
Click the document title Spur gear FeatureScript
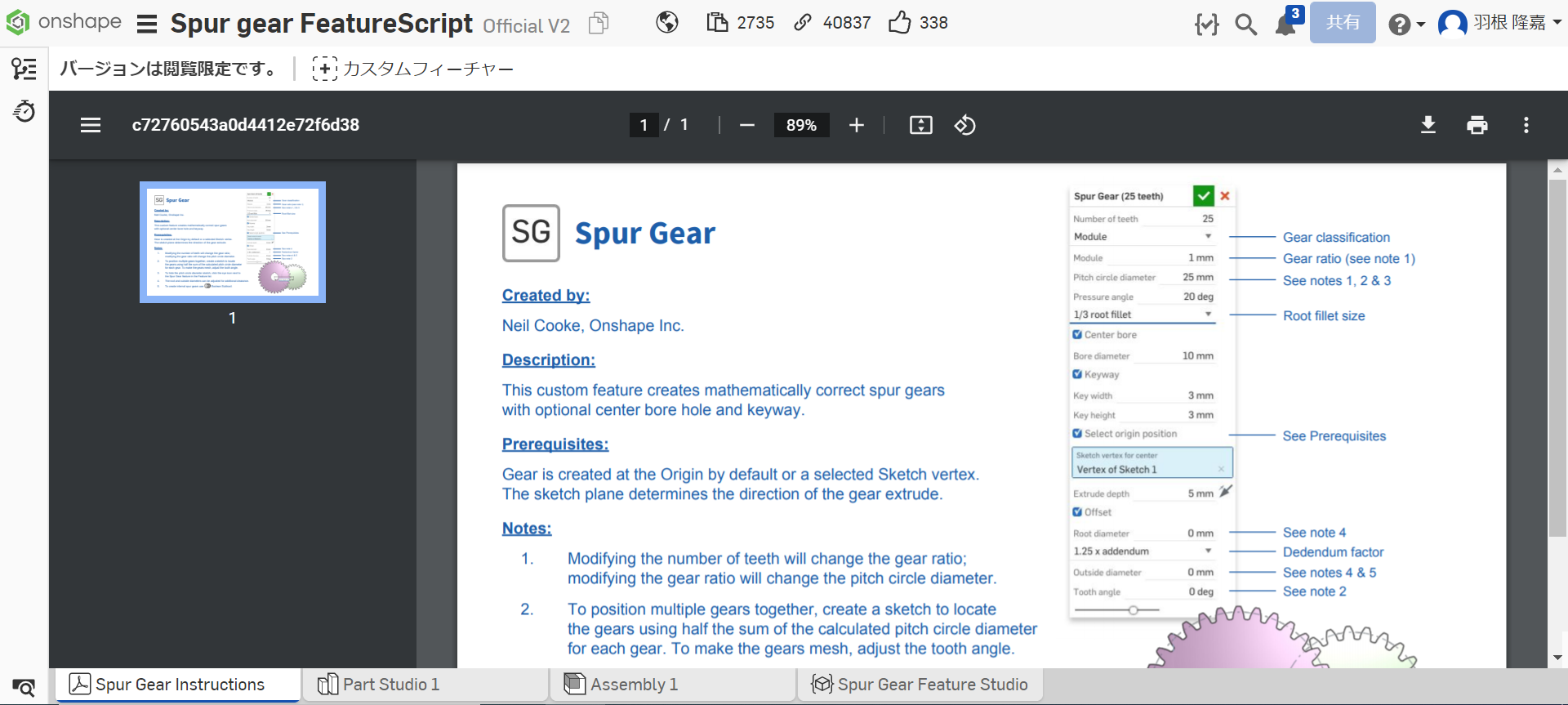[x=321, y=23]
